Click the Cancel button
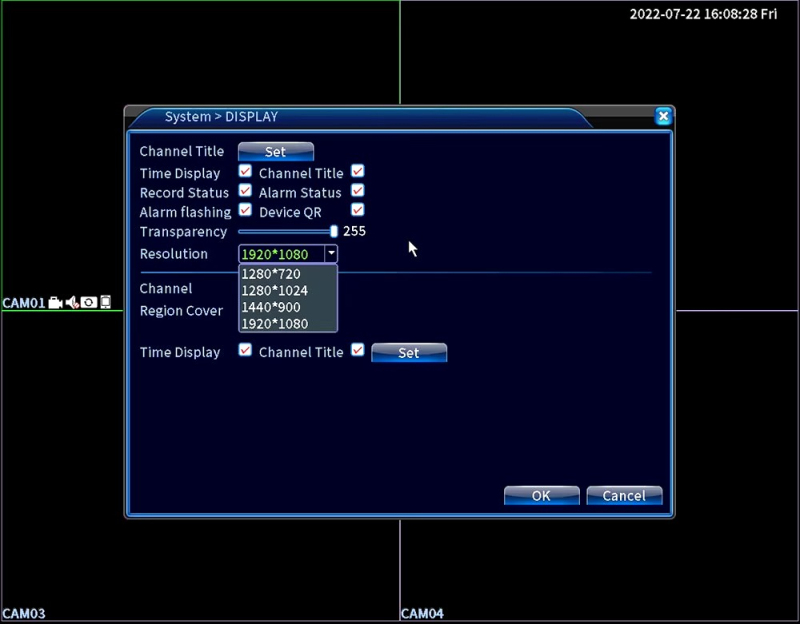The width and height of the screenshot is (800, 624). [x=624, y=495]
